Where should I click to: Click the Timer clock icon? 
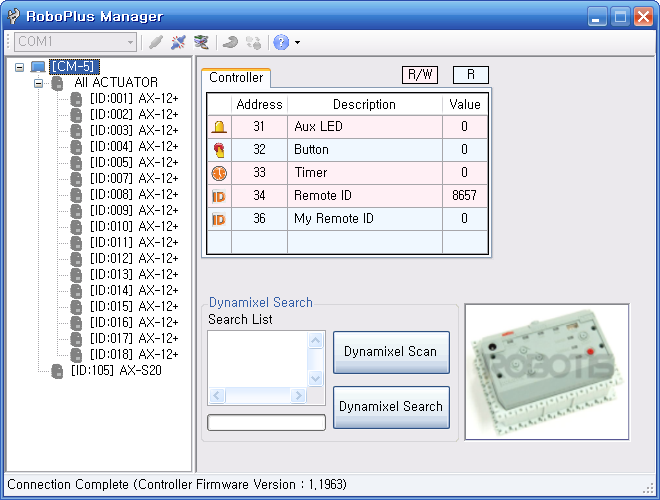219,173
